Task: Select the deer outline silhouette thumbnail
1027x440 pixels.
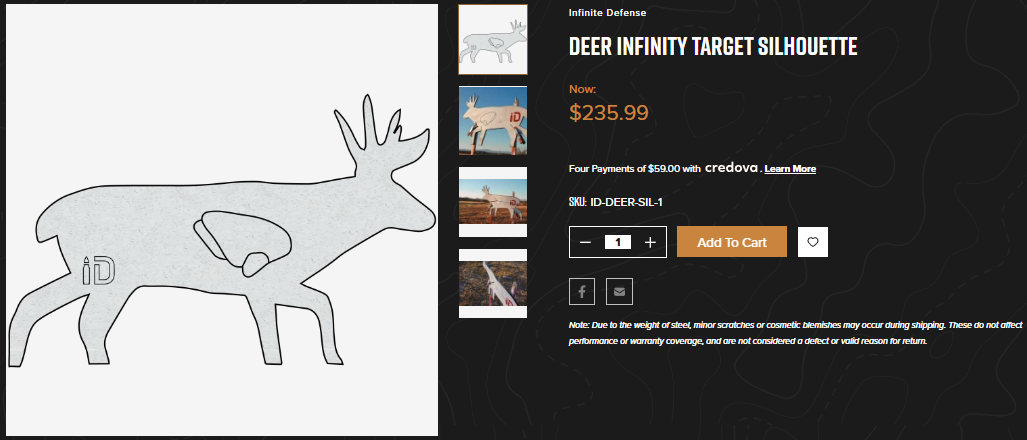Action: (492, 40)
